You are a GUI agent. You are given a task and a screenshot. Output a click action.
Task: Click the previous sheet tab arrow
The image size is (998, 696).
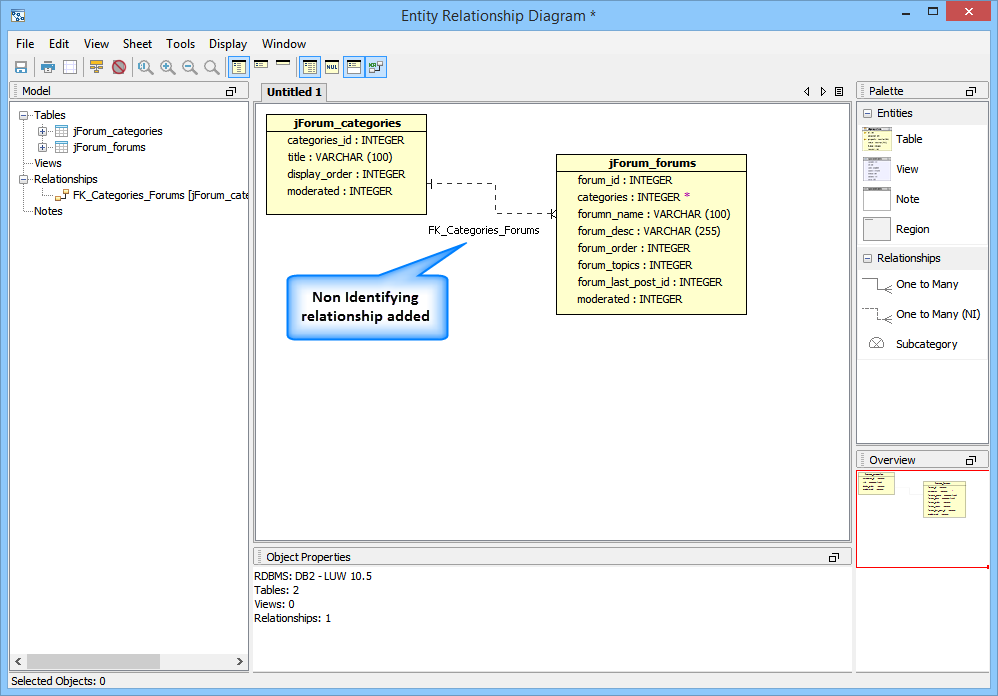806,92
